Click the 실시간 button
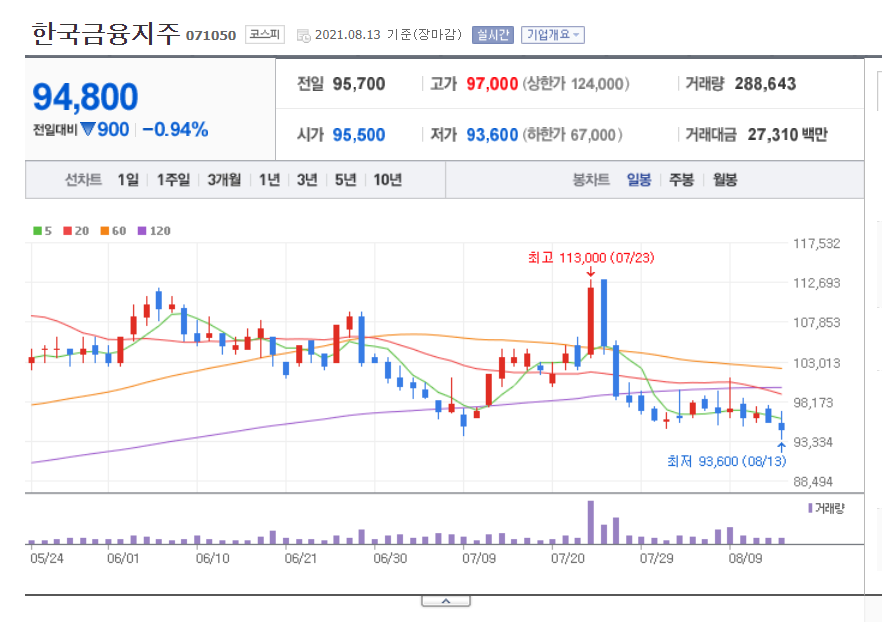This screenshot has height=622, width=882. point(493,35)
